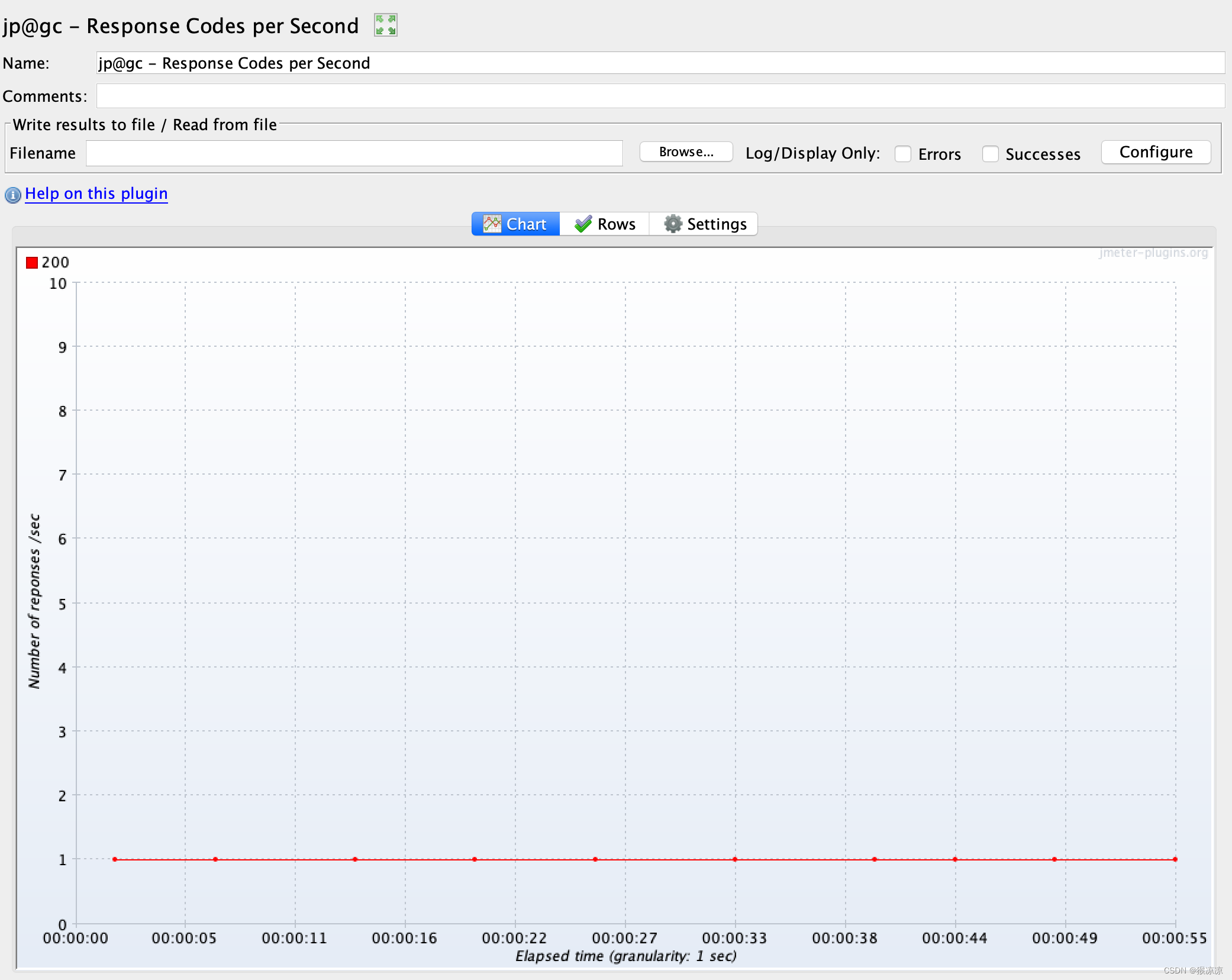Select the 200 response code legend marker
Image resolution: width=1232 pixels, height=980 pixels.
pyautogui.click(x=31, y=262)
